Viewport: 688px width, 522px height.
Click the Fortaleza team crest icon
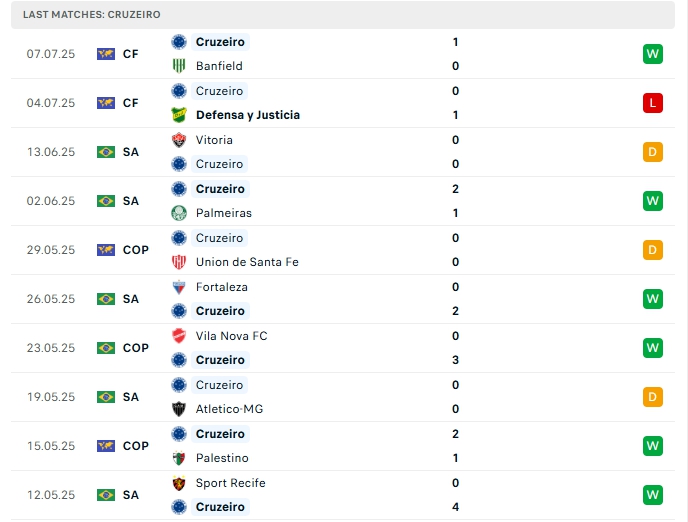(179, 287)
